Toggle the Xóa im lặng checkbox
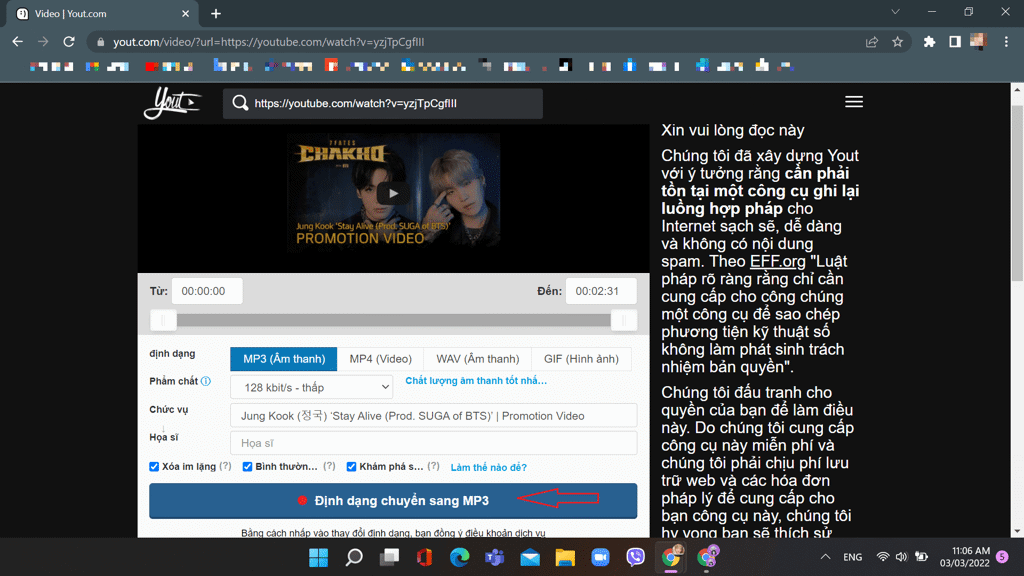Image resolution: width=1024 pixels, height=576 pixels. [x=154, y=466]
